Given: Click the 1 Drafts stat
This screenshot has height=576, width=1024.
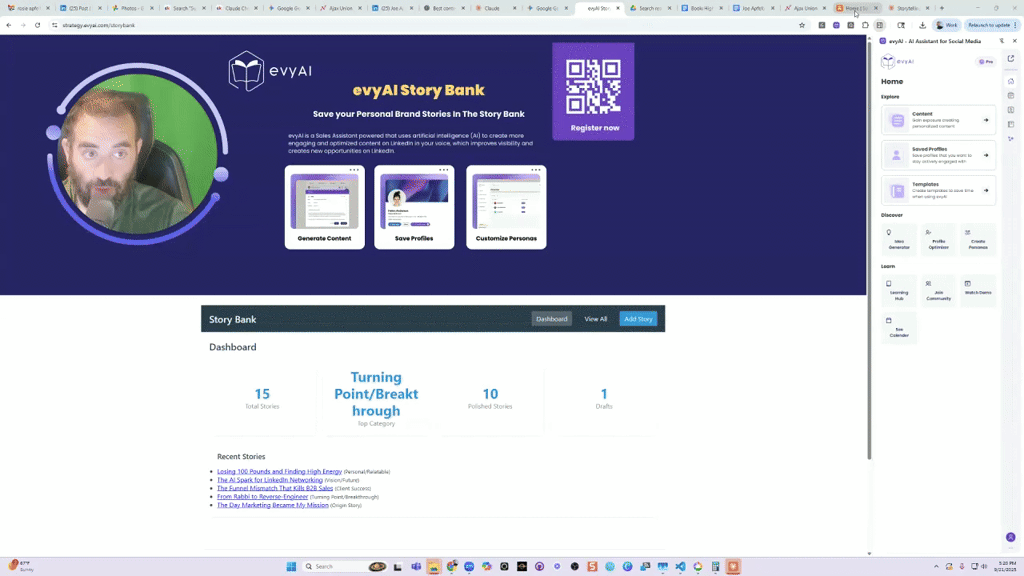Looking at the screenshot, I should point(604,398).
